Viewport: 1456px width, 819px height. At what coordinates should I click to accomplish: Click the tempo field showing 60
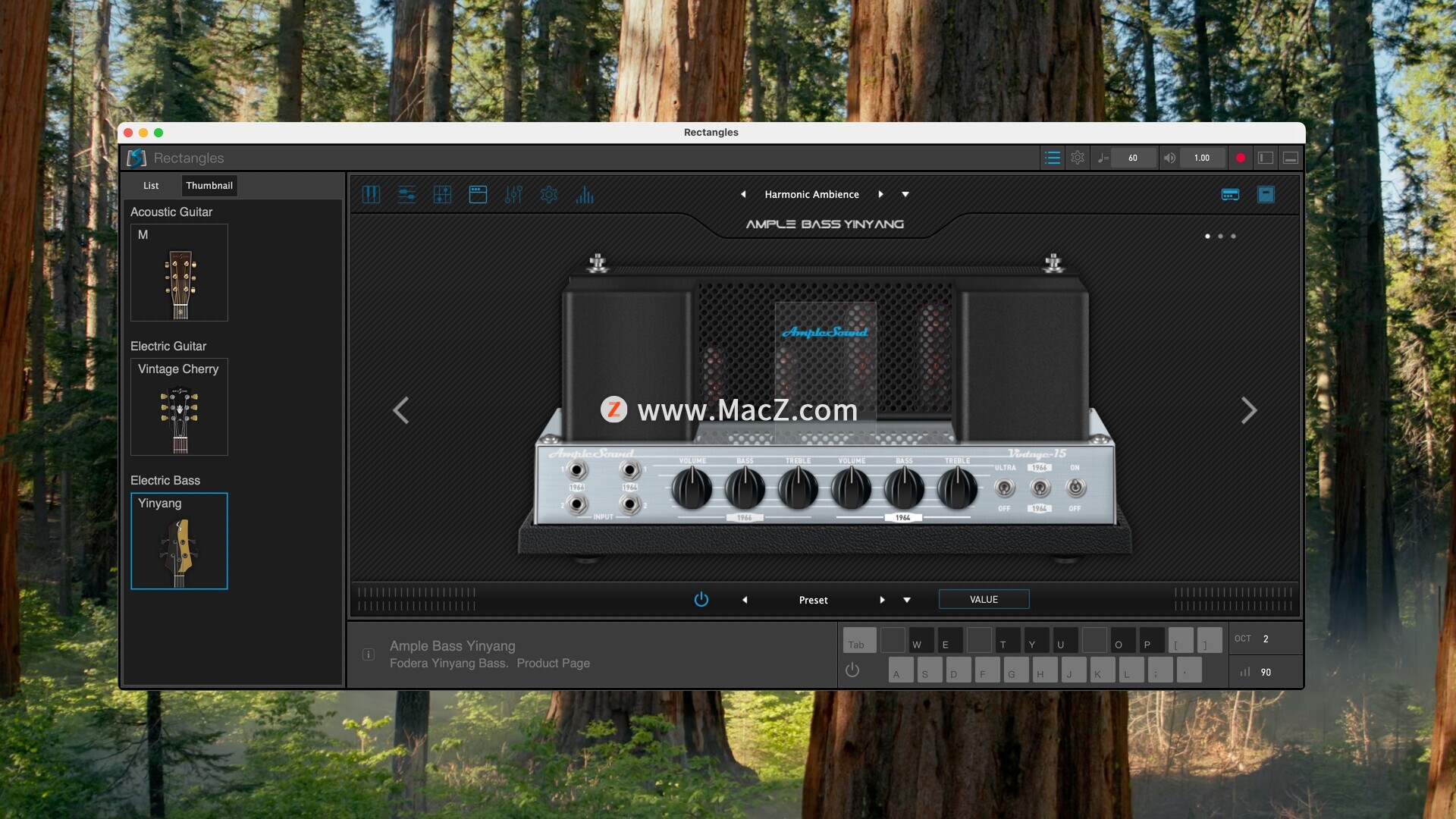[1134, 158]
